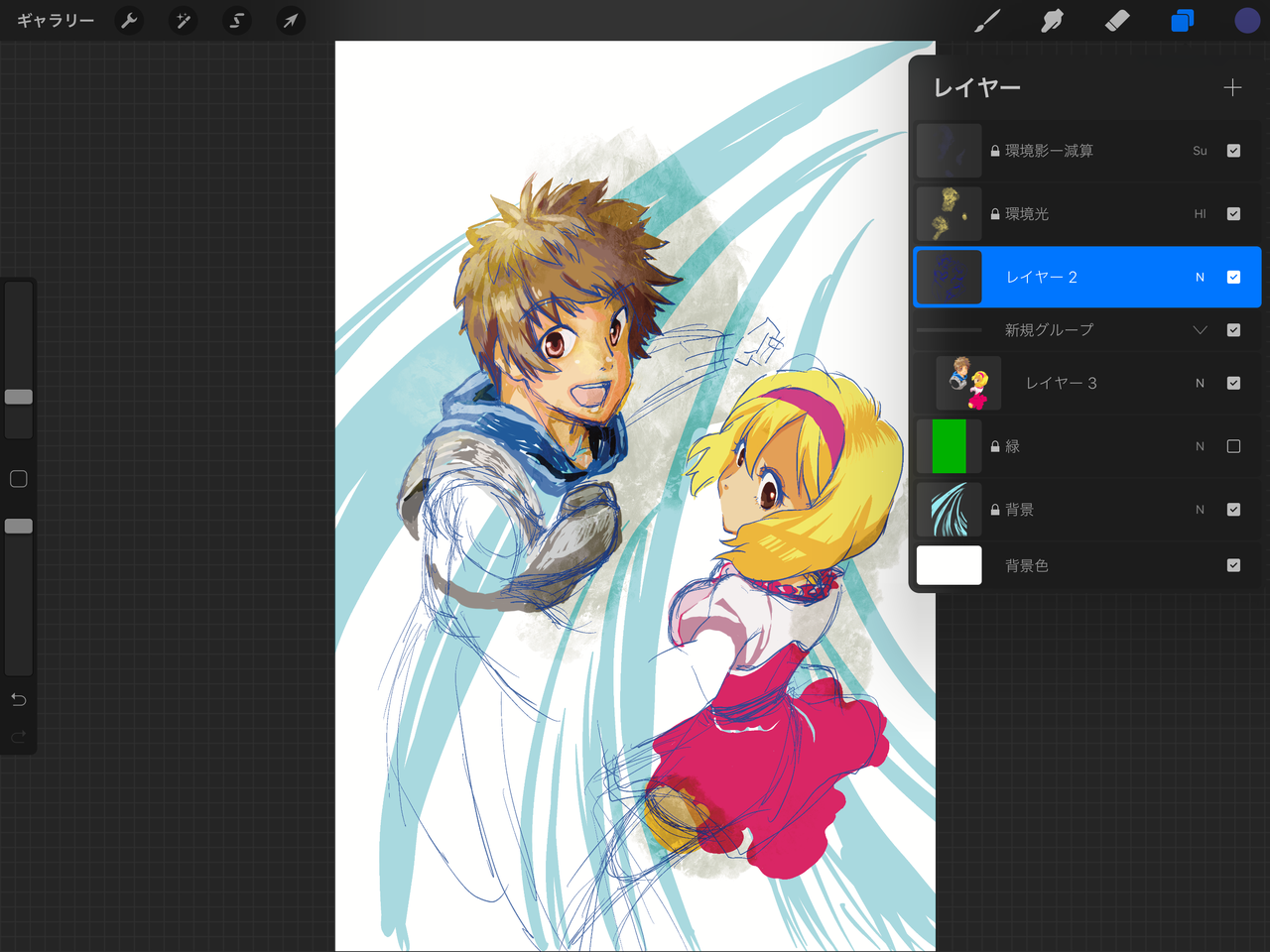Click the brush size slider handle

point(19,397)
